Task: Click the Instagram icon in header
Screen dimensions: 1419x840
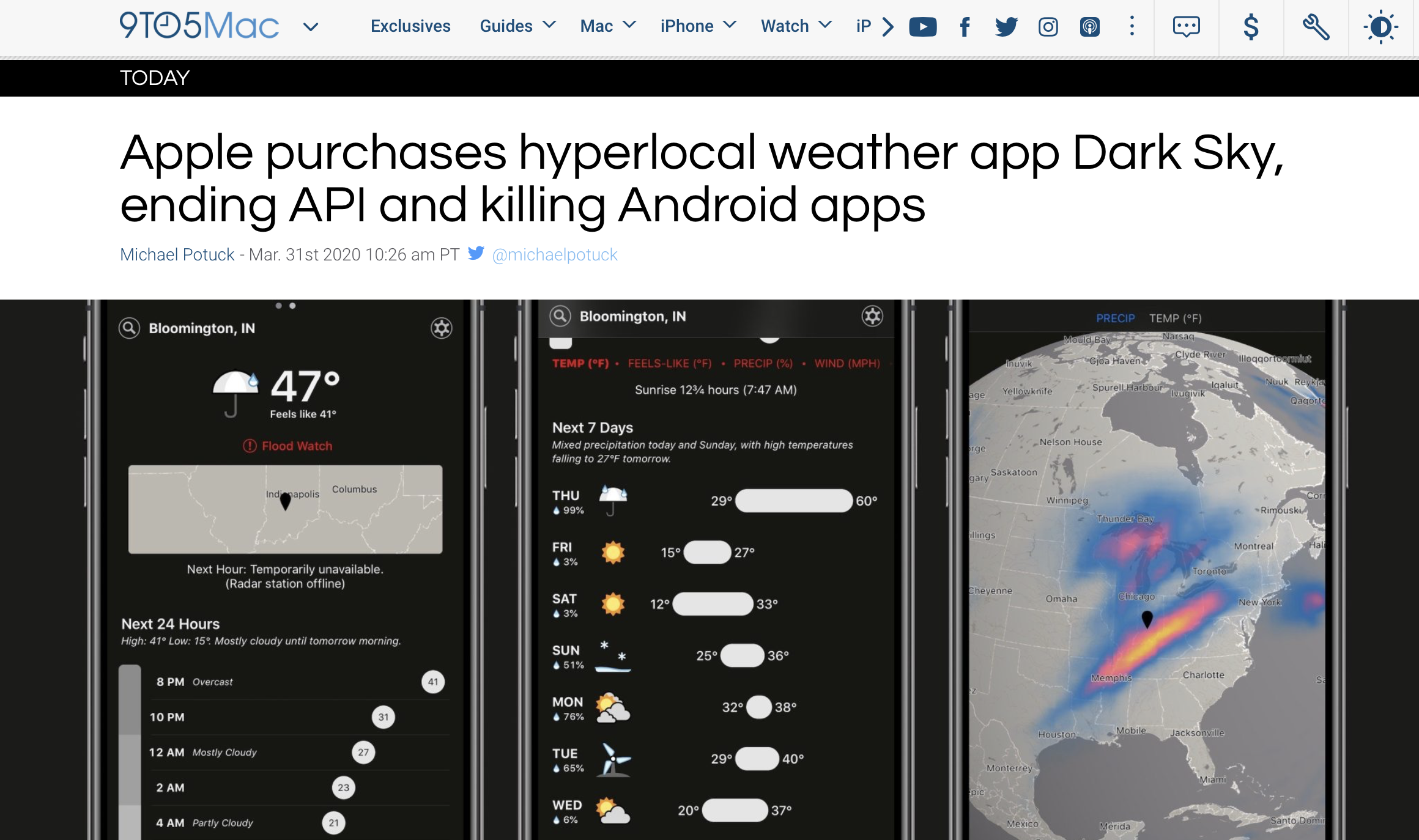Action: click(1048, 27)
